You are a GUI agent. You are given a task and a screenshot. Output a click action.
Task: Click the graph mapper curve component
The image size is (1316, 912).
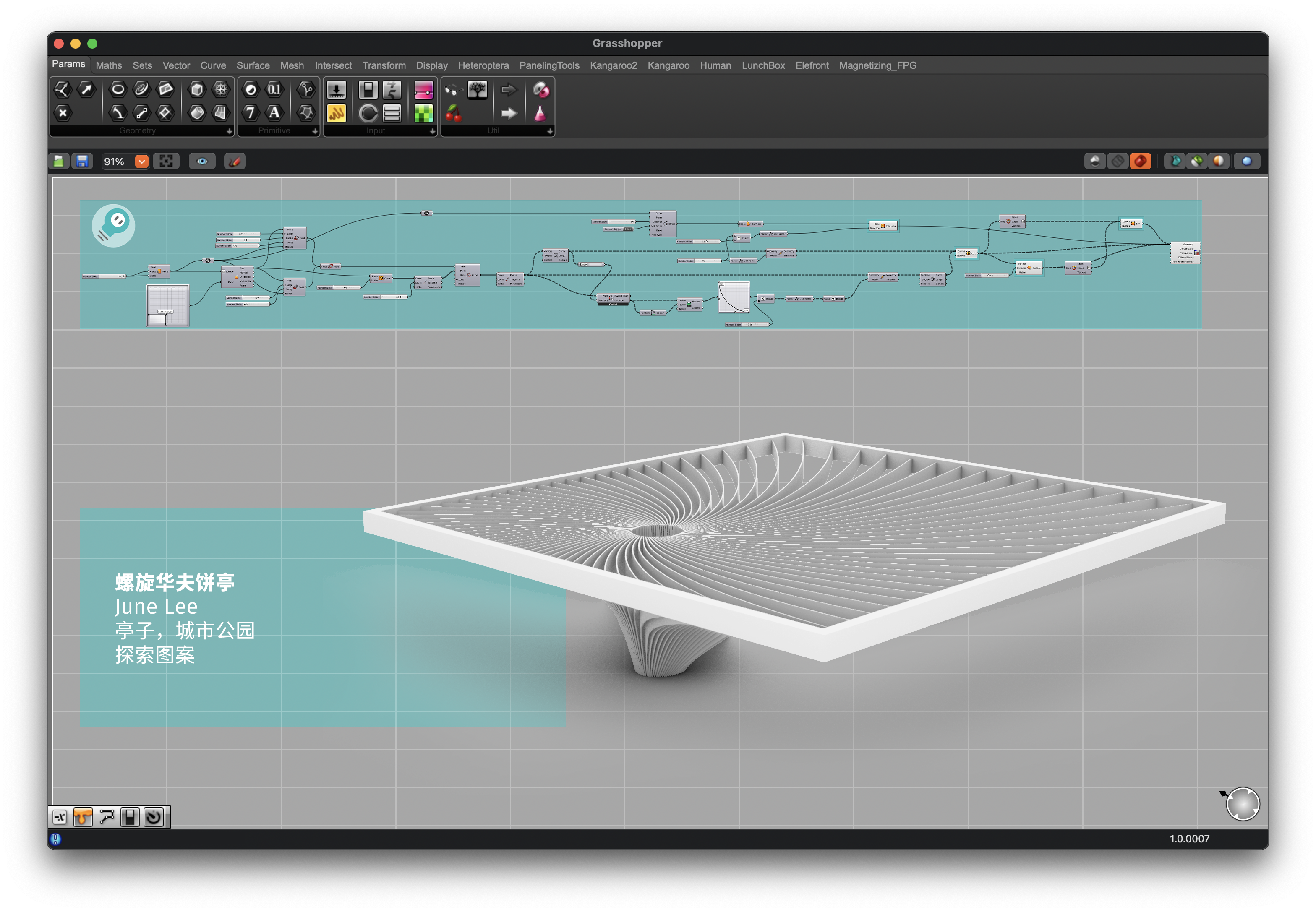pyautogui.click(x=734, y=297)
